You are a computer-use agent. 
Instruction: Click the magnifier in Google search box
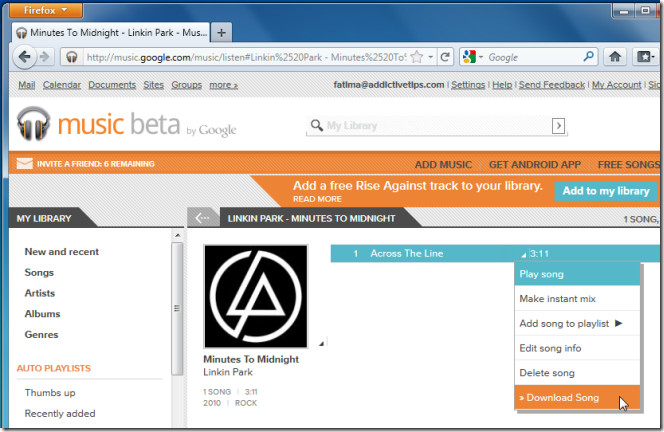[588, 56]
